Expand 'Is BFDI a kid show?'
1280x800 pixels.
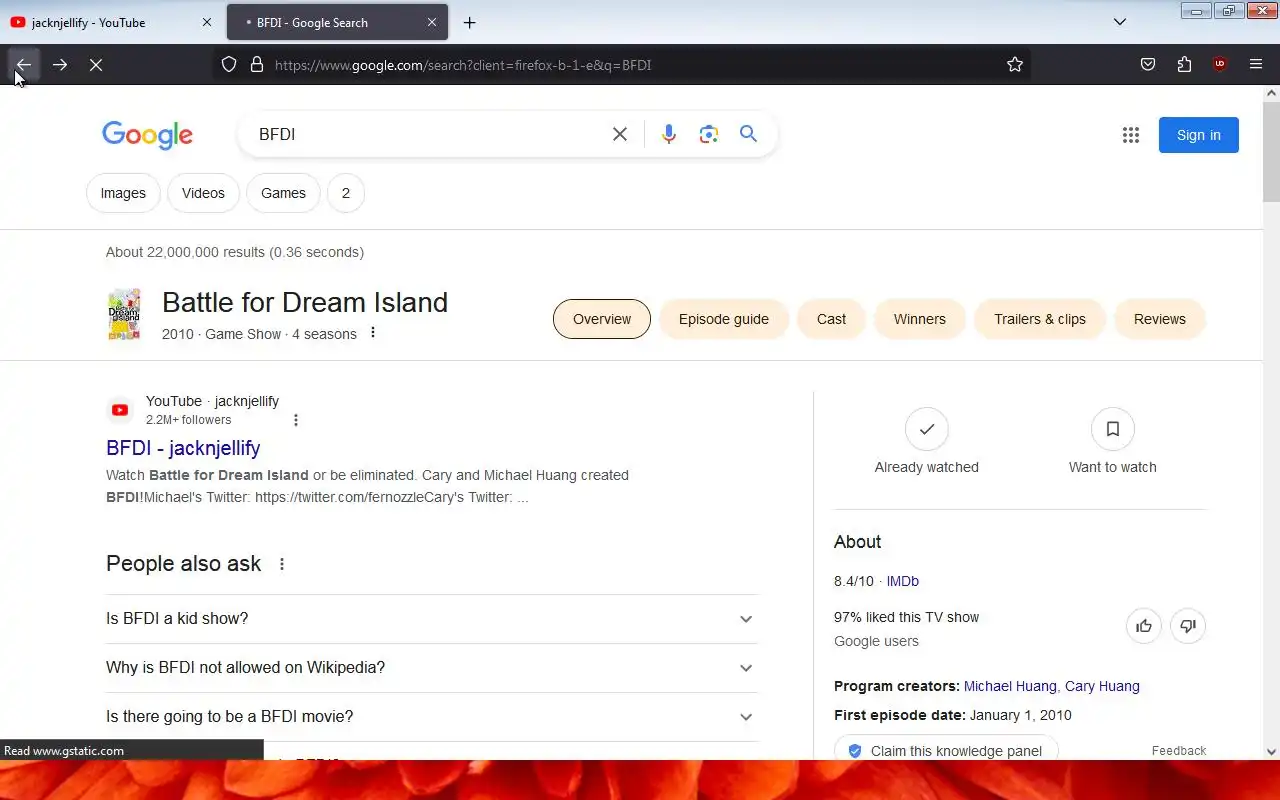(x=432, y=619)
